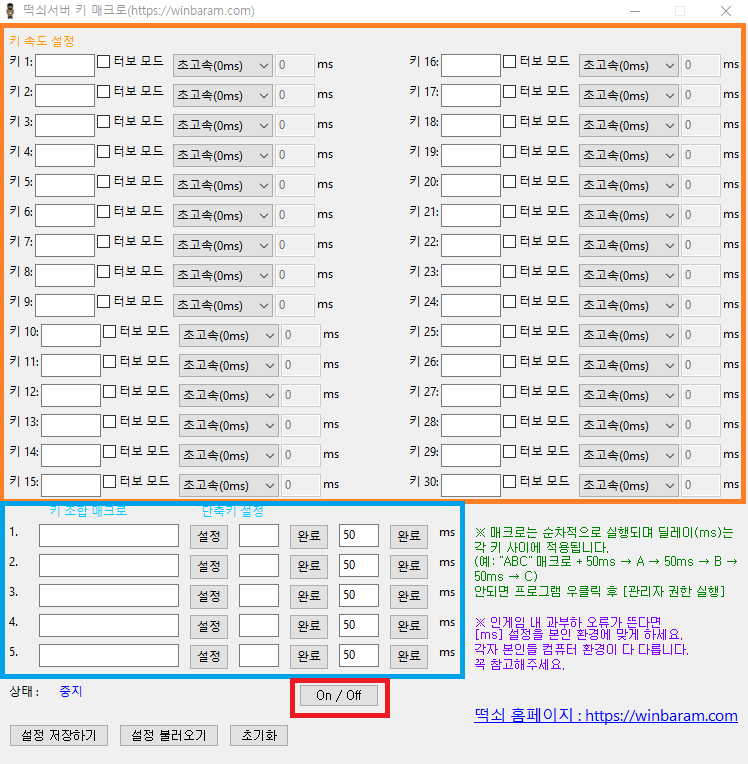748x764 pixels.
Task: Toggle macro with On / Off button
Action: pos(339,695)
